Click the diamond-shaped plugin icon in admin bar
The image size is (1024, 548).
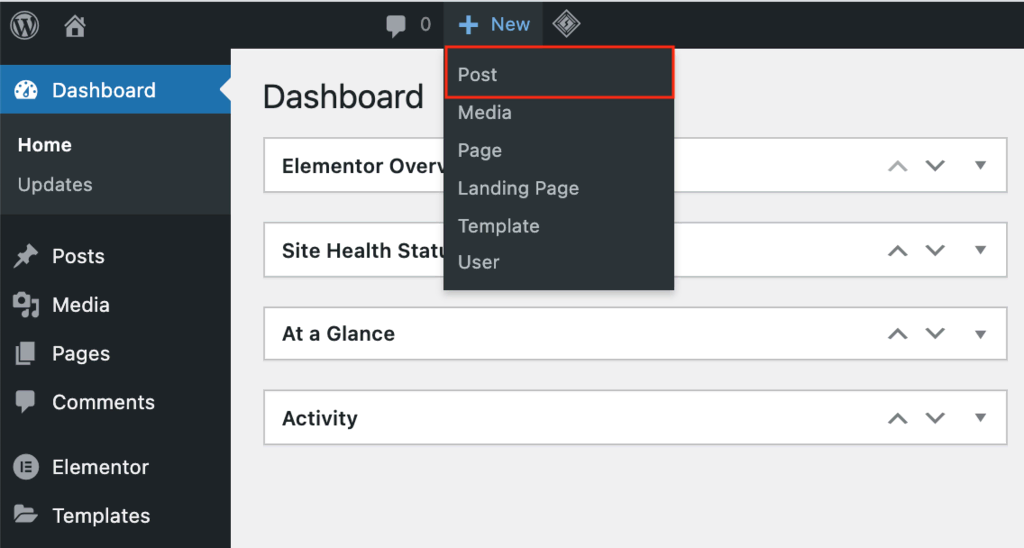point(567,24)
